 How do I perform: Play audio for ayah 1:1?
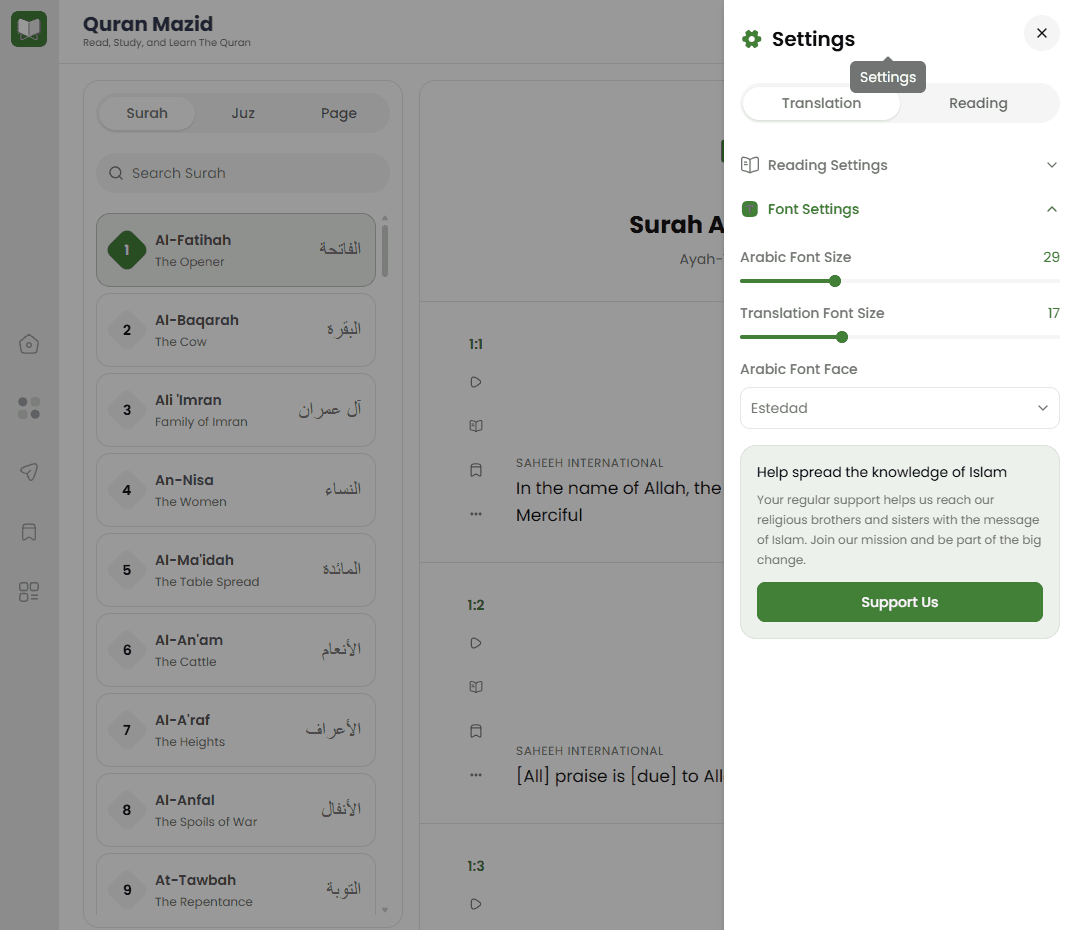coord(476,382)
